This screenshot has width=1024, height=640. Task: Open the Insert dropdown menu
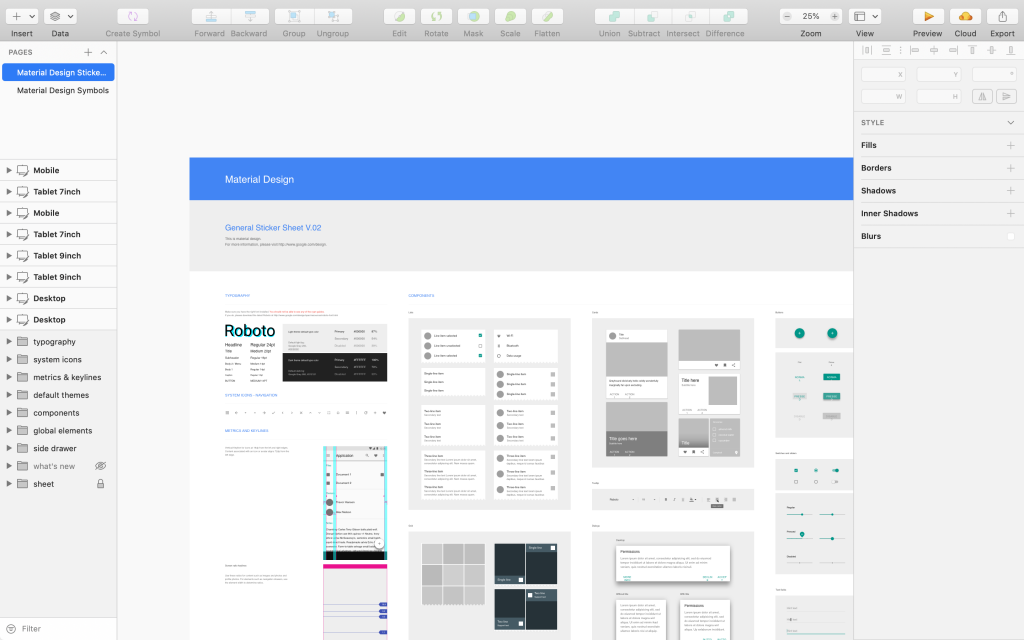click(x=22, y=16)
